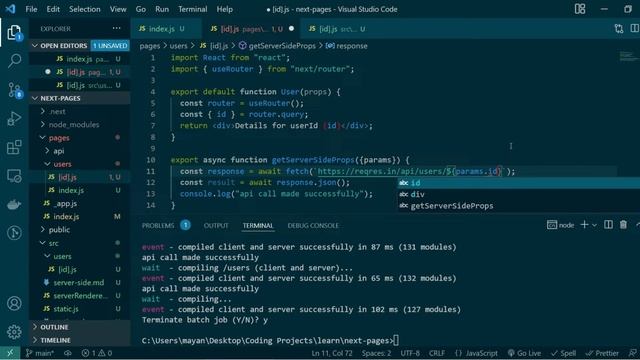Image resolution: width=640 pixels, height=360 pixels.
Task: Open the Terminal menu
Action: pyautogui.click(x=192, y=9)
